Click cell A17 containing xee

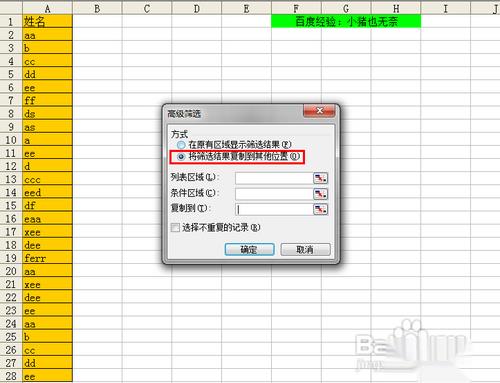pos(47,232)
